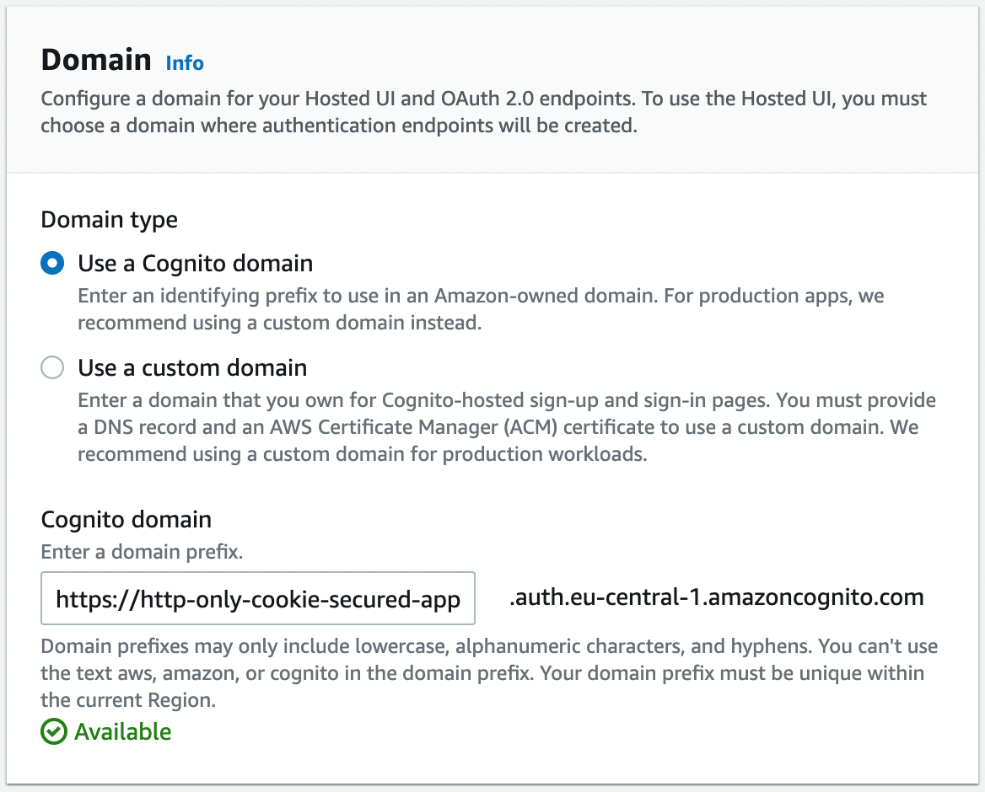This screenshot has height=792, width=985.
Task: Click the Cognito domain field label
Action: (x=125, y=519)
